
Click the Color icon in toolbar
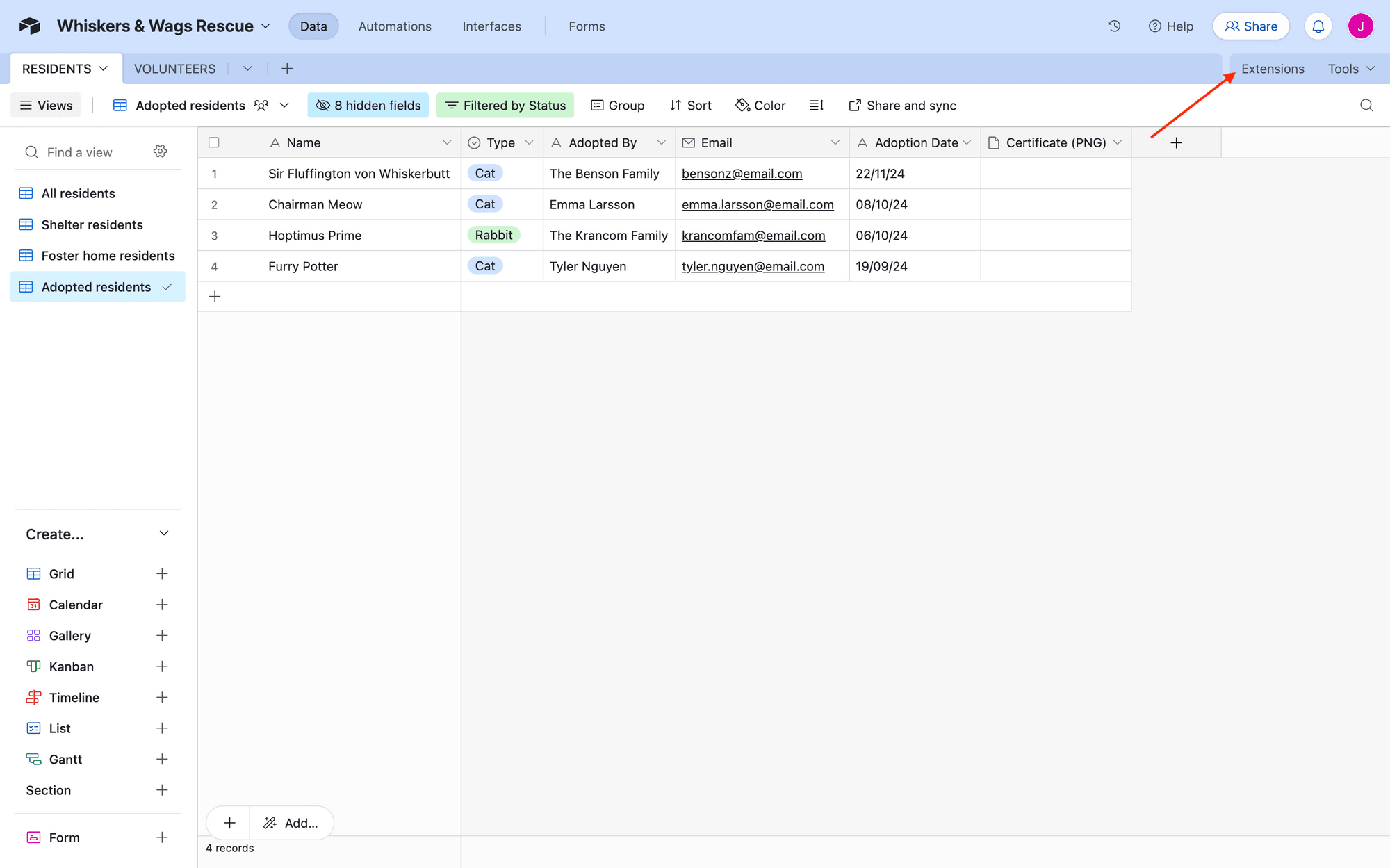click(x=762, y=105)
